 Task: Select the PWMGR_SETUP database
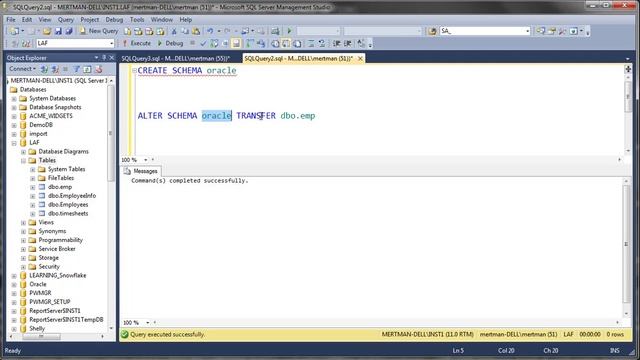pyautogui.click(x=50, y=302)
